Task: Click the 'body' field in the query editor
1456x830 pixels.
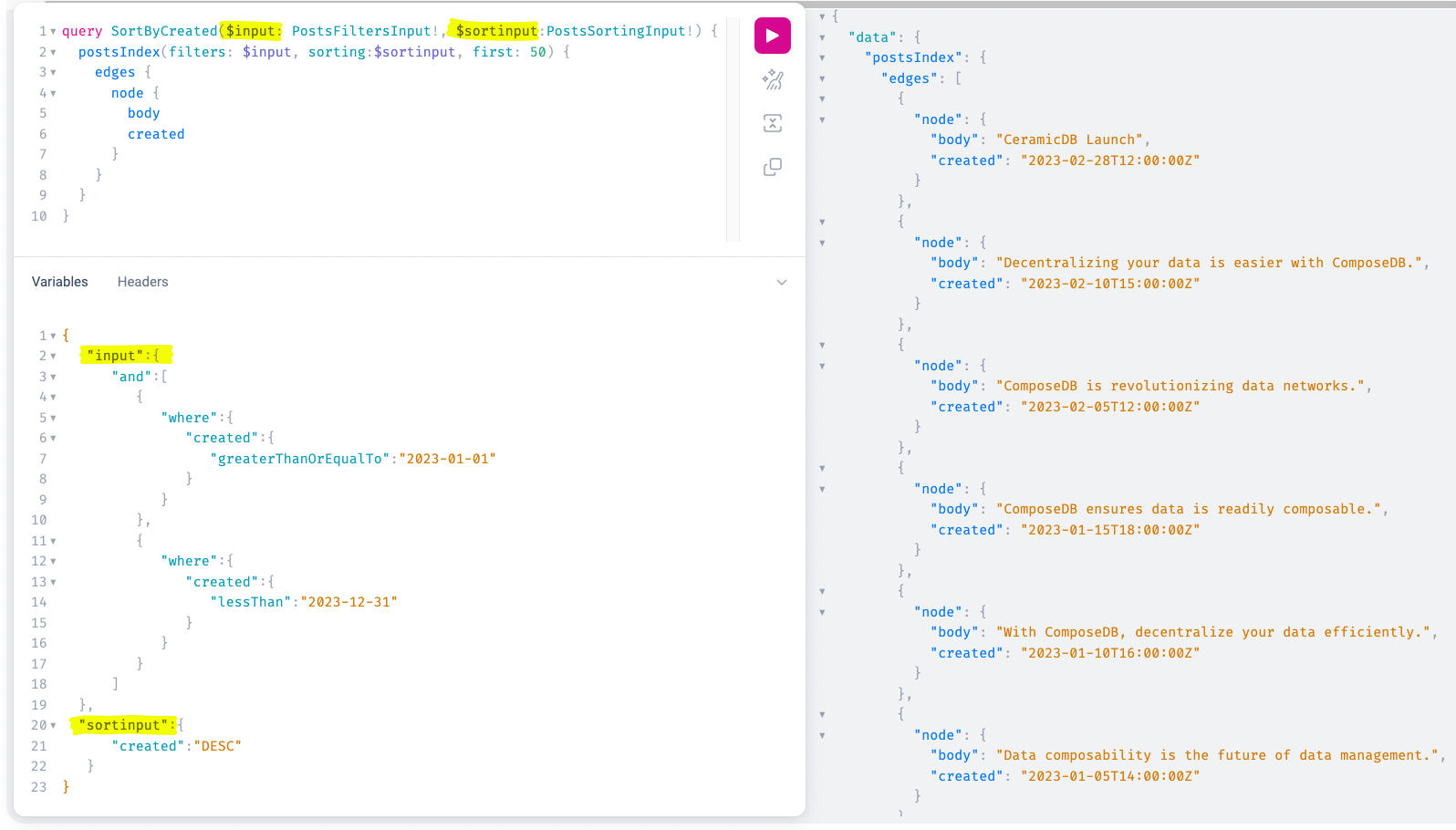Action: (144, 113)
